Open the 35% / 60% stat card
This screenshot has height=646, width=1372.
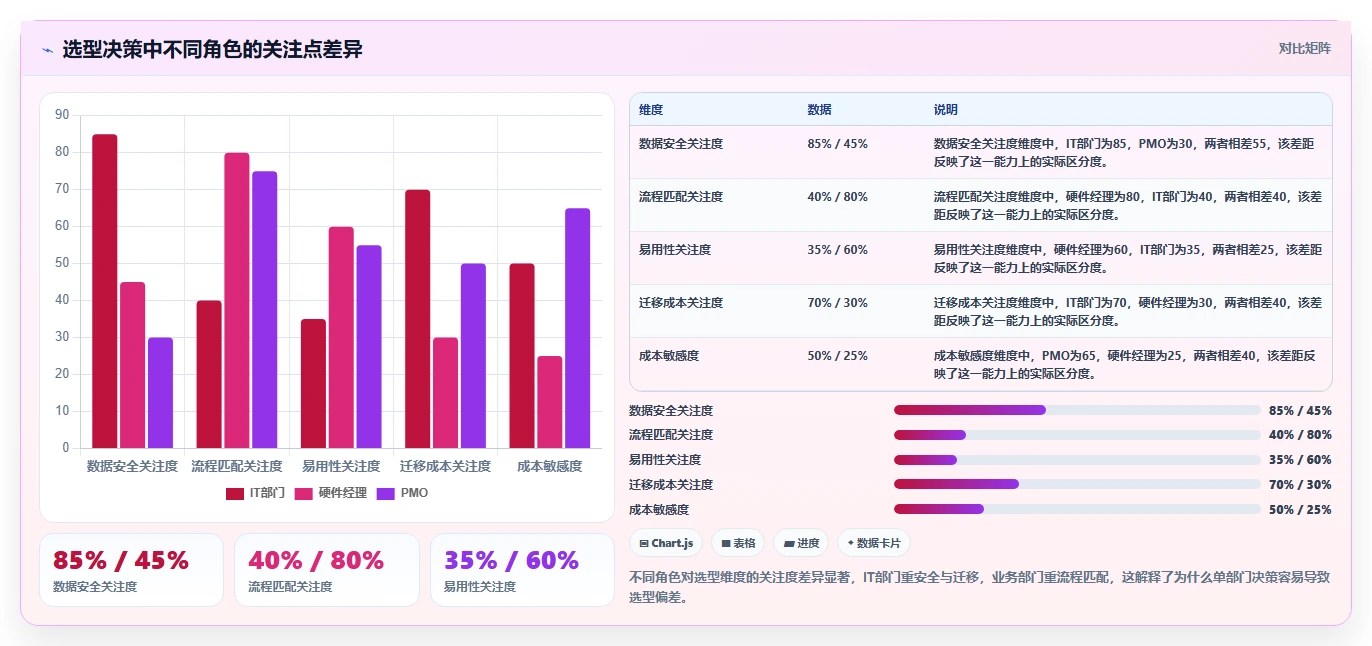(x=522, y=570)
